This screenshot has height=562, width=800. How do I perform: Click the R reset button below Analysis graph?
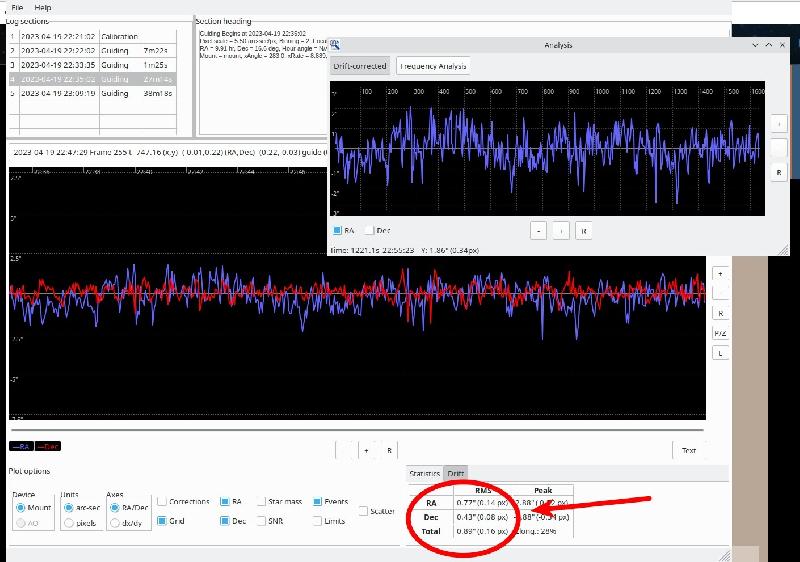(584, 231)
